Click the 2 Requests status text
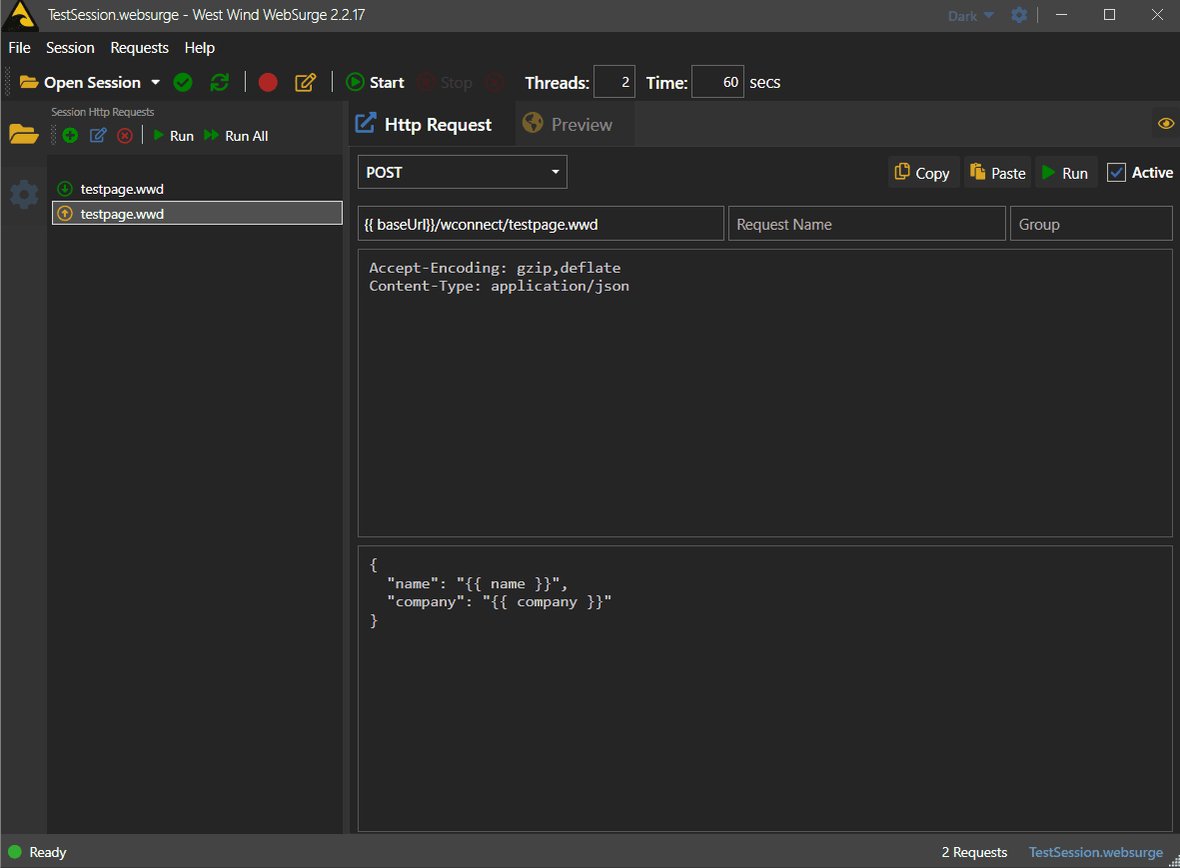1180x868 pixels. (974, 852)
